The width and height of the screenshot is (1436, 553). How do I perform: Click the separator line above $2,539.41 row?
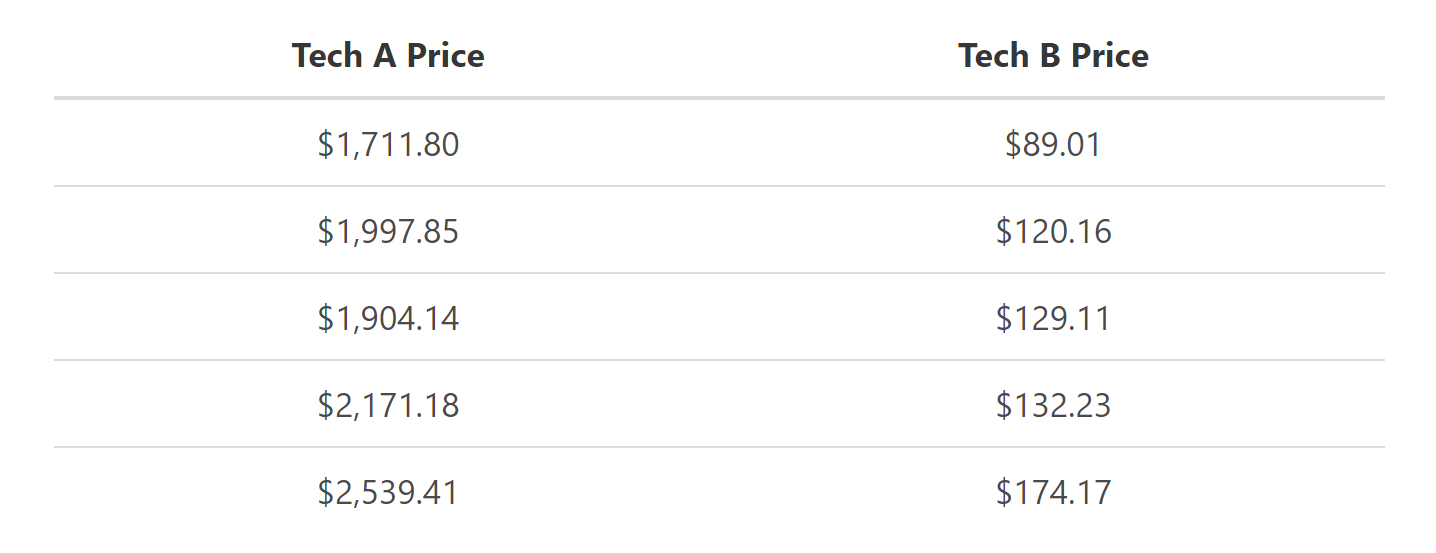tap(719, 447)
